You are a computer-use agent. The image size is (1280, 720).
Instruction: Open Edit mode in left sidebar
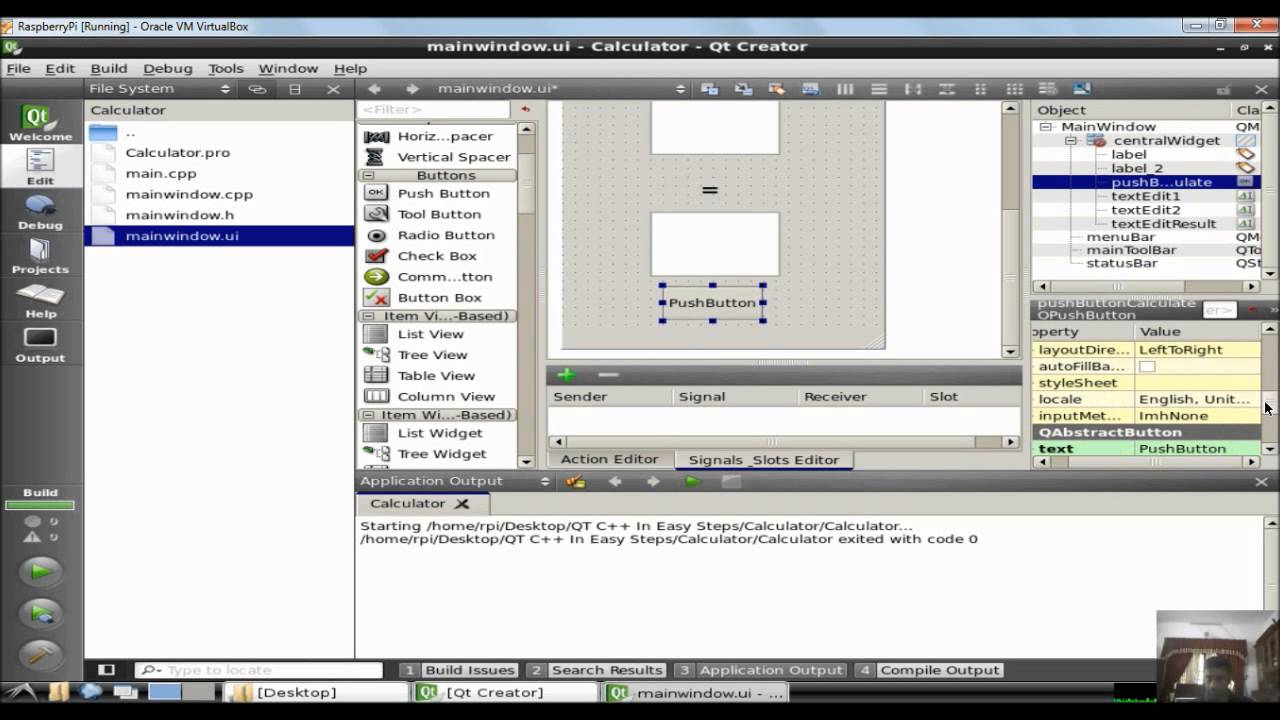[x=40, y=167]
